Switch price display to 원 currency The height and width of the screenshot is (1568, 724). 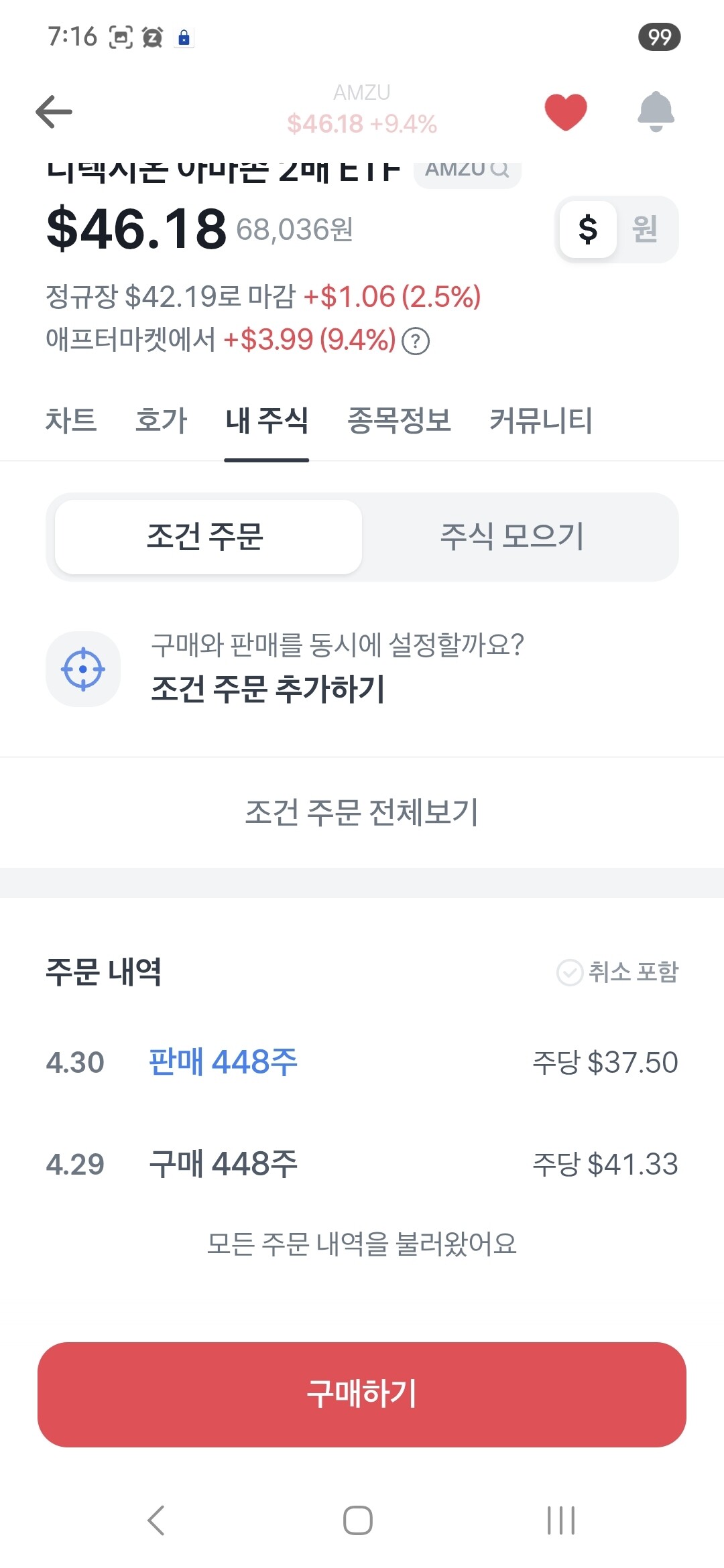point(645,229)
